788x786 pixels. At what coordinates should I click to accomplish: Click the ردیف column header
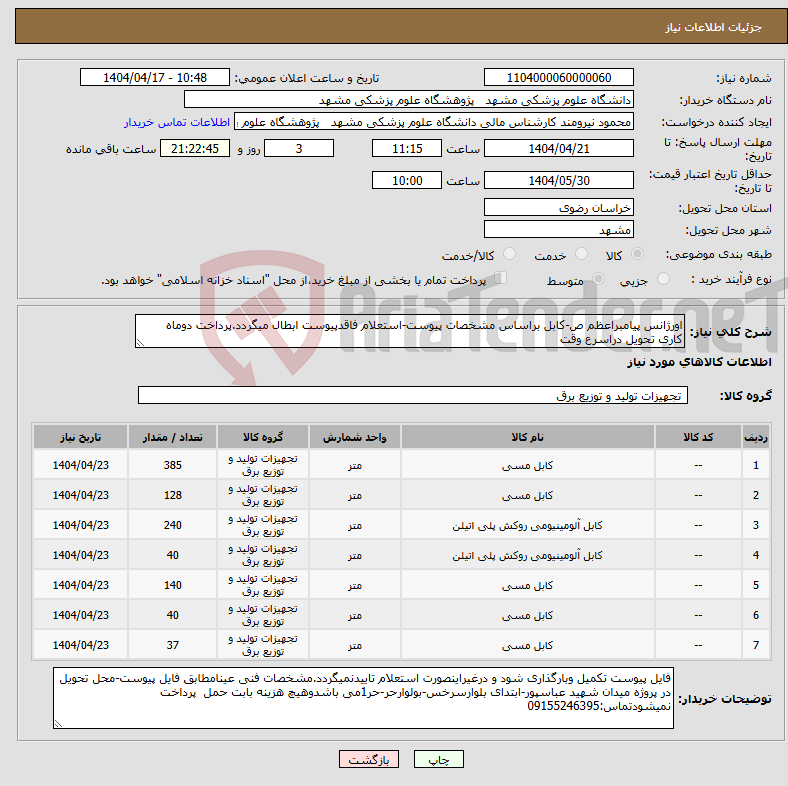755,437
